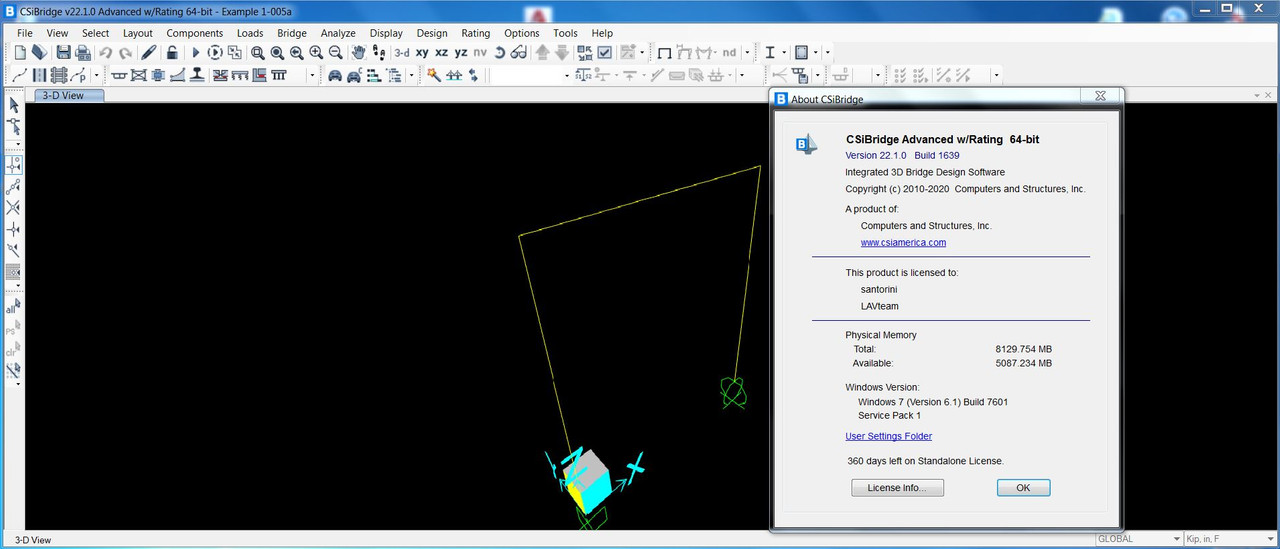Set the yz plane view
Screen dimensions: 1280x549
[x=461, y=52]
